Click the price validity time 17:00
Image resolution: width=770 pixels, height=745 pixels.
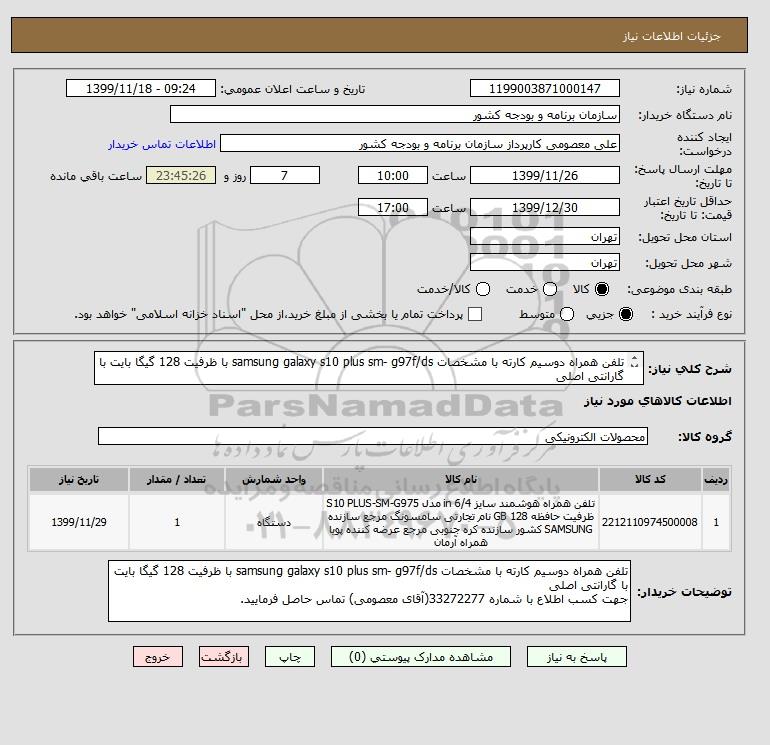point(393,207)
